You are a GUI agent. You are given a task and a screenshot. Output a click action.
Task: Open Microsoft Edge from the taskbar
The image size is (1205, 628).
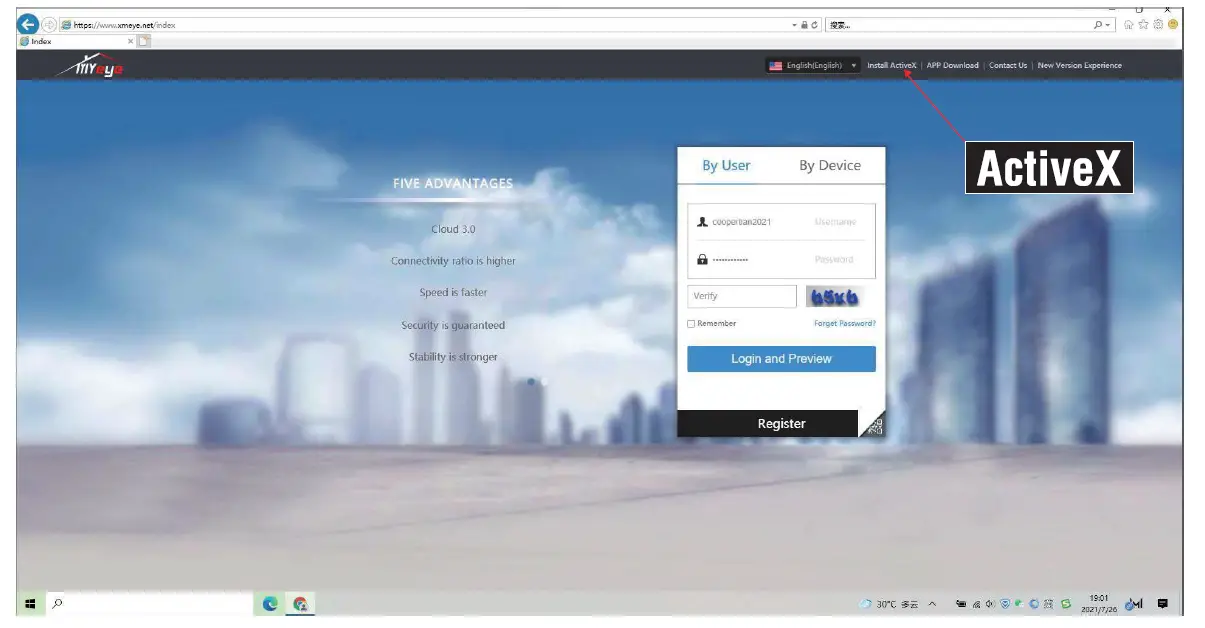pos(270,604)
